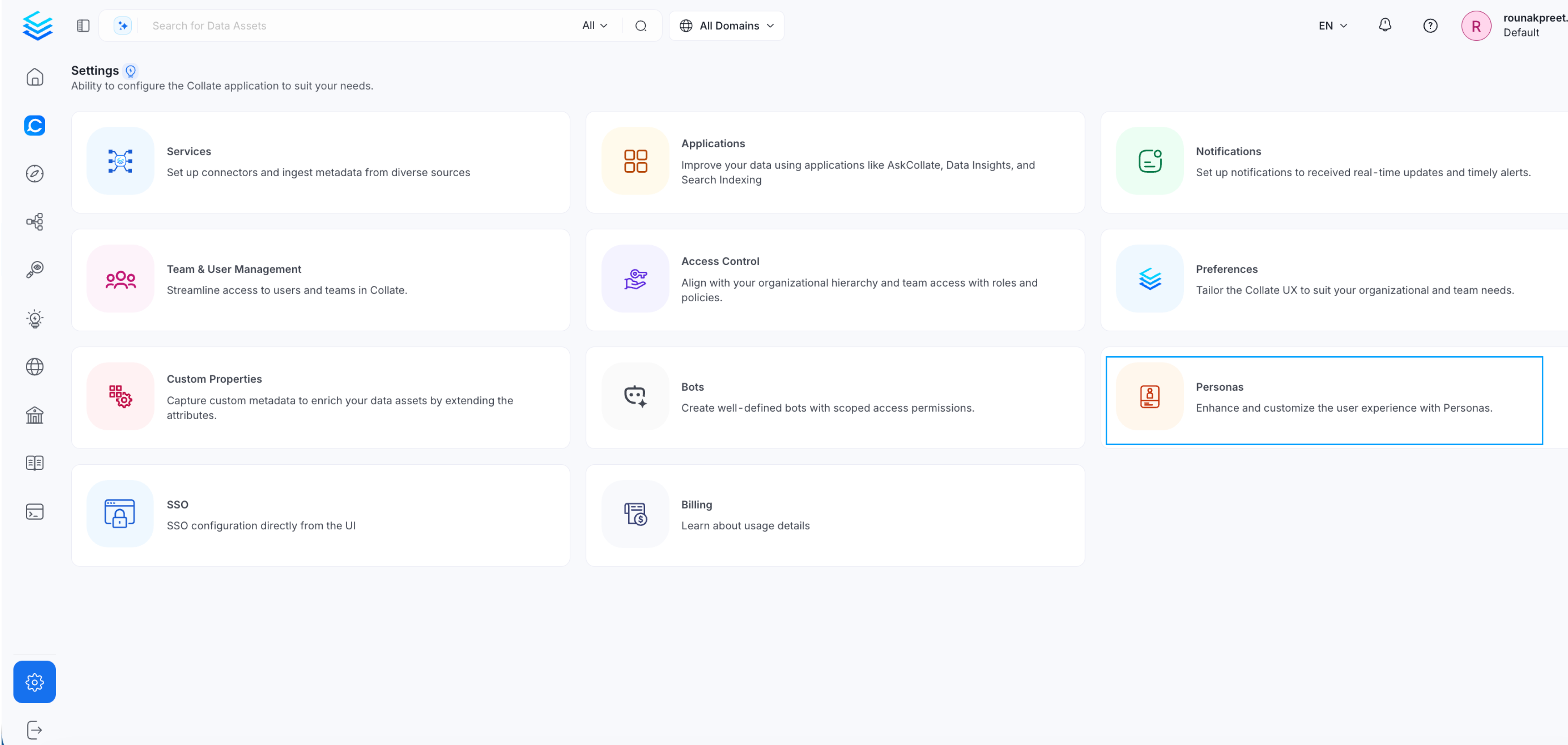Open the Explore compass icon in sidebar

35,173
